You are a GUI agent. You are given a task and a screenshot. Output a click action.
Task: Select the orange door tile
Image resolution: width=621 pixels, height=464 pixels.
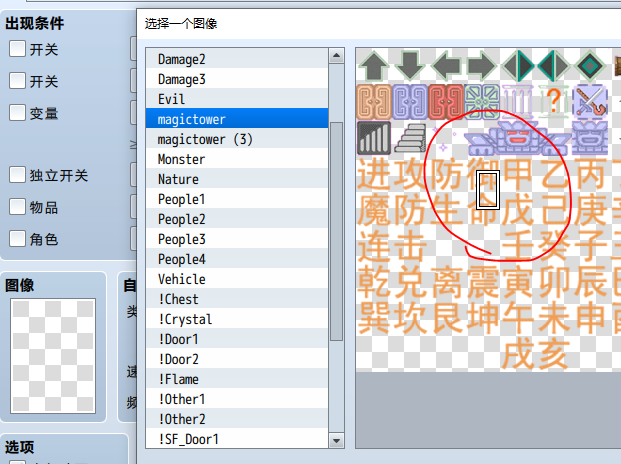pos(374,102)
